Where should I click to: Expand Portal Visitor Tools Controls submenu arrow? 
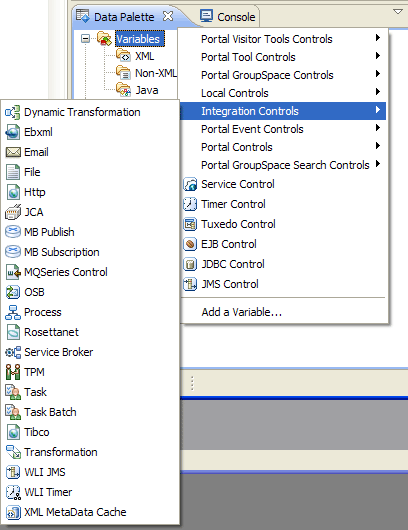tap(378, 38)
